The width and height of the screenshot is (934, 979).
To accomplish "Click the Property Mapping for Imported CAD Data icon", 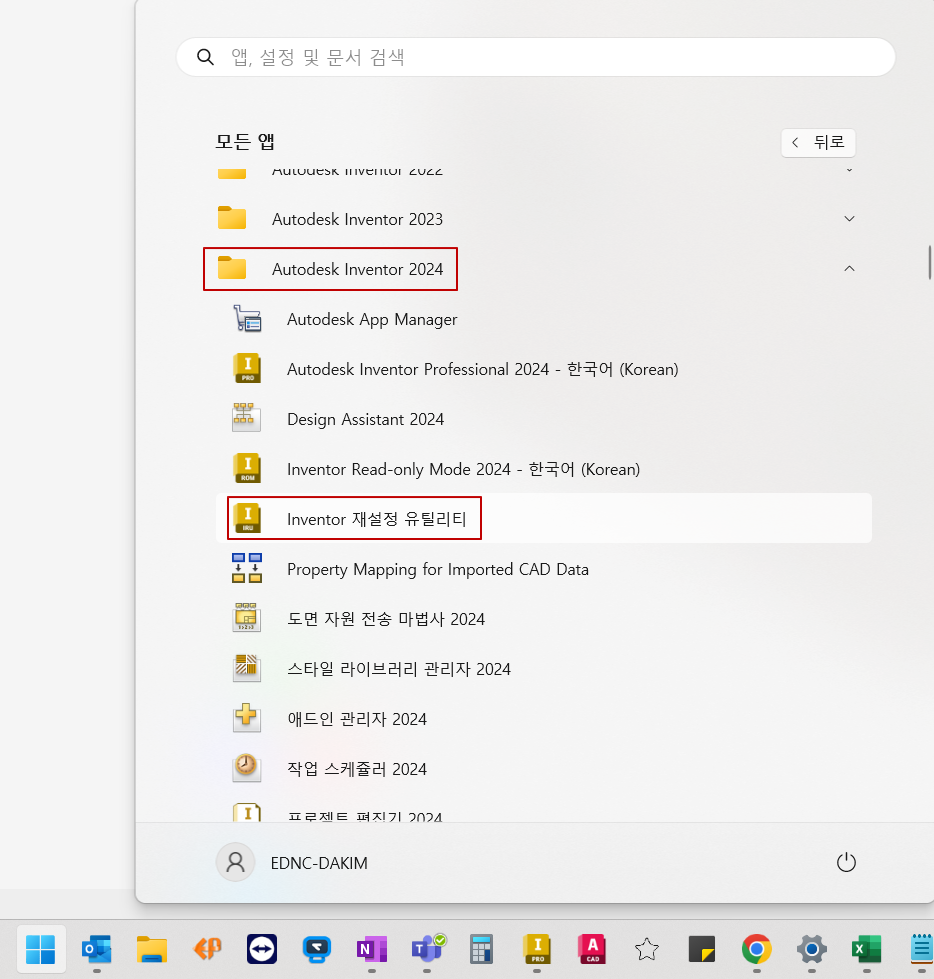I will 247,568.
